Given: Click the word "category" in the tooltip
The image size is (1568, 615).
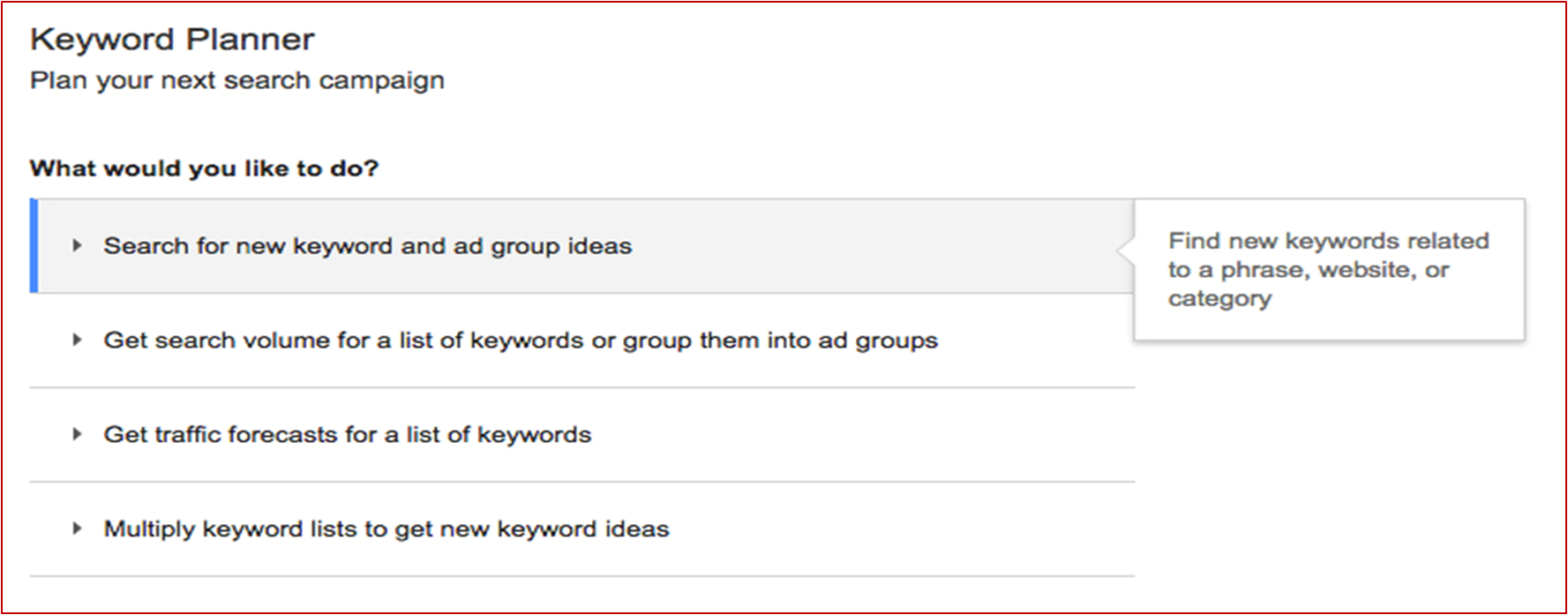Looking at the screenshot, I should (1219, 299).
